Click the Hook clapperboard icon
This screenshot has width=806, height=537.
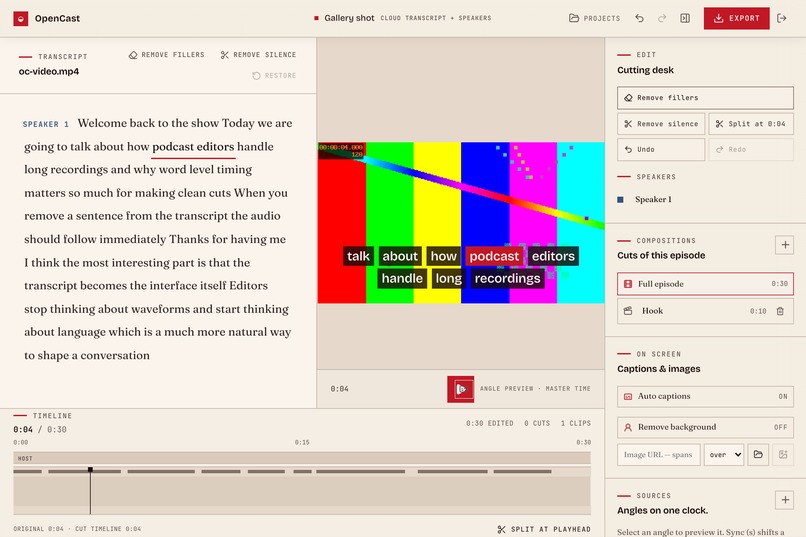coord(628,311)
